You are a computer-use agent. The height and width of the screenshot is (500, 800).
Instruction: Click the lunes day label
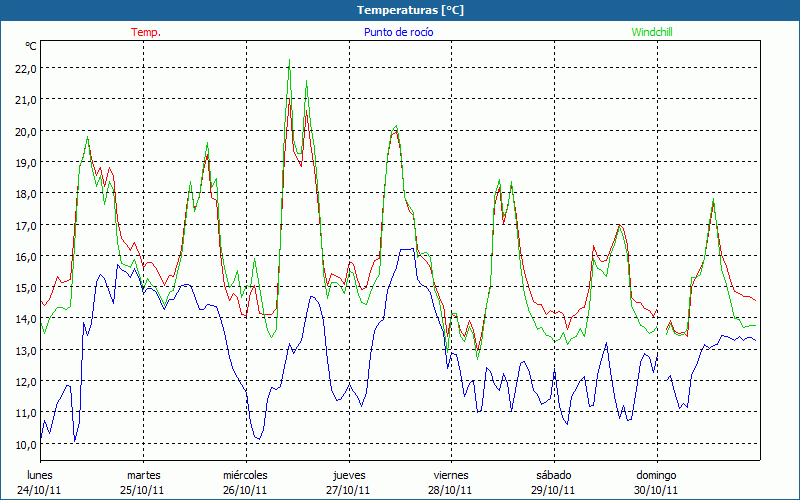tap(40, 475)
